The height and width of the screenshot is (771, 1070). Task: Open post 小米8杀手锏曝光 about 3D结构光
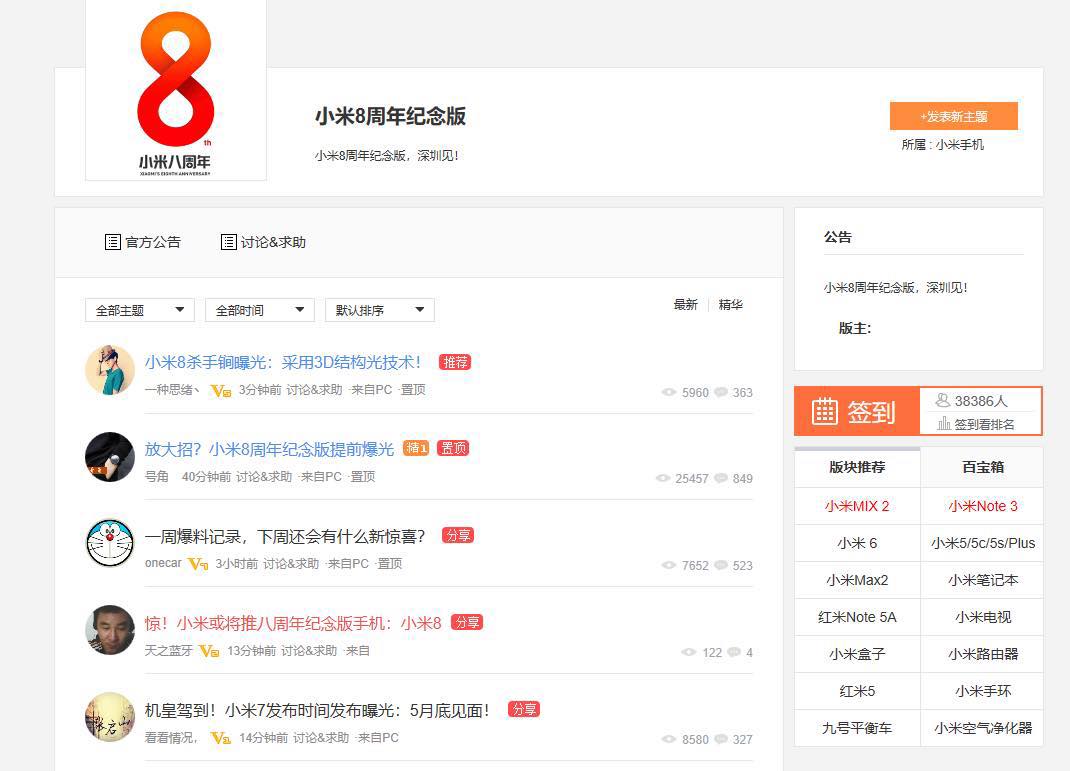pyautogui.click(x=283, y=362)
